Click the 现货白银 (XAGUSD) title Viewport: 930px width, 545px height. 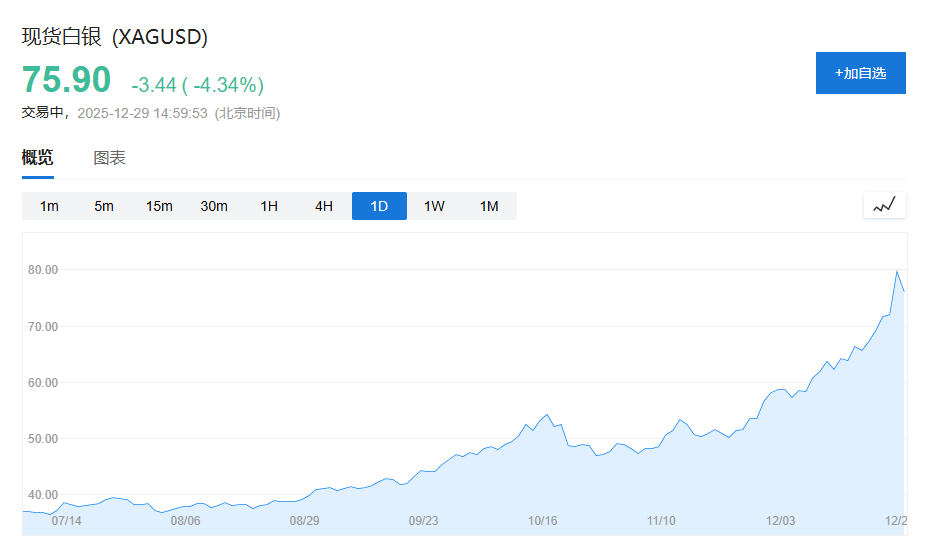click(115, 37)
